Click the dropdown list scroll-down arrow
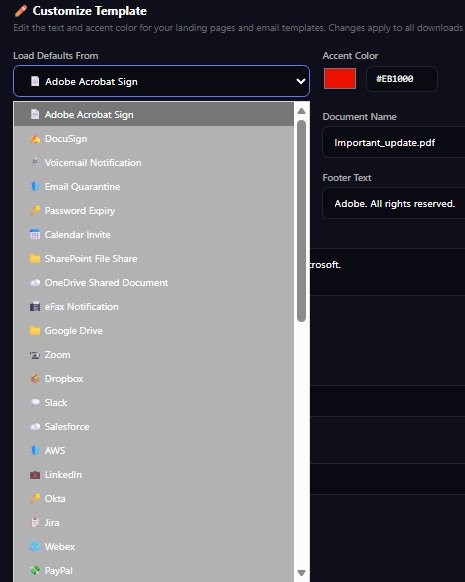The image size is (465, 582). [x=301, y=573]
